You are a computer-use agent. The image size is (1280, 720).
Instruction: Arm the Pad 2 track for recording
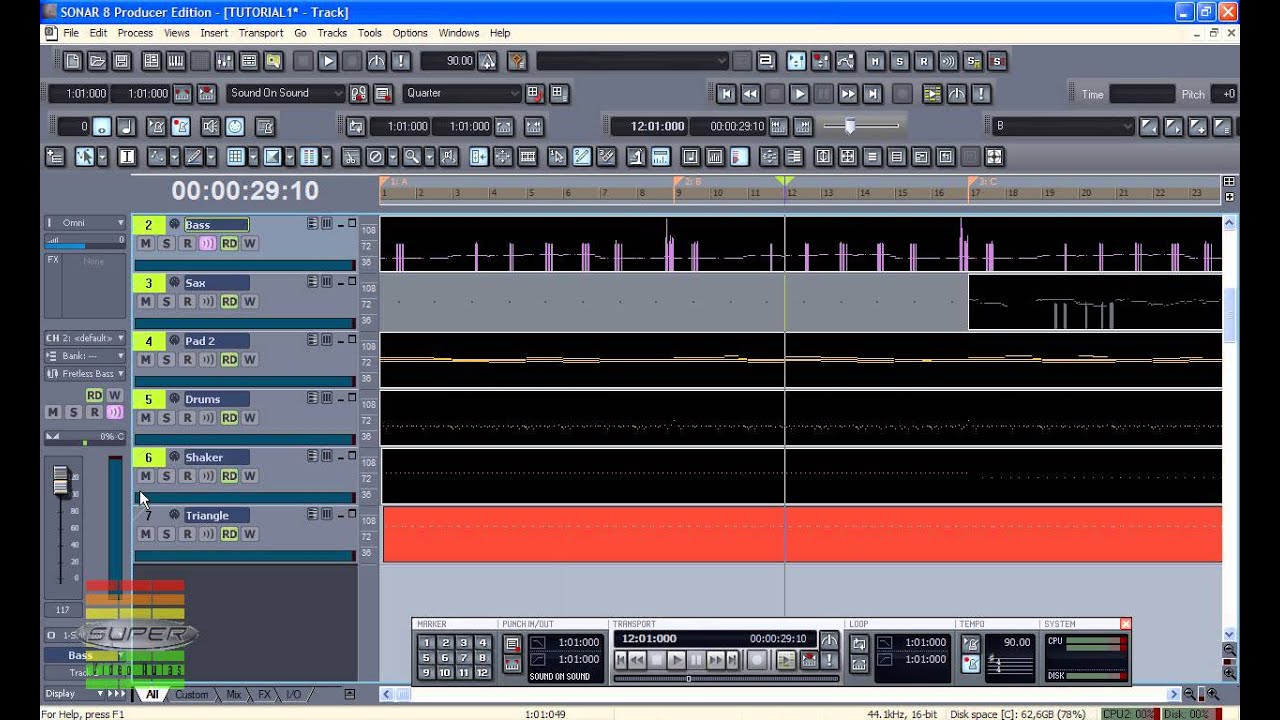click(186, 359)
